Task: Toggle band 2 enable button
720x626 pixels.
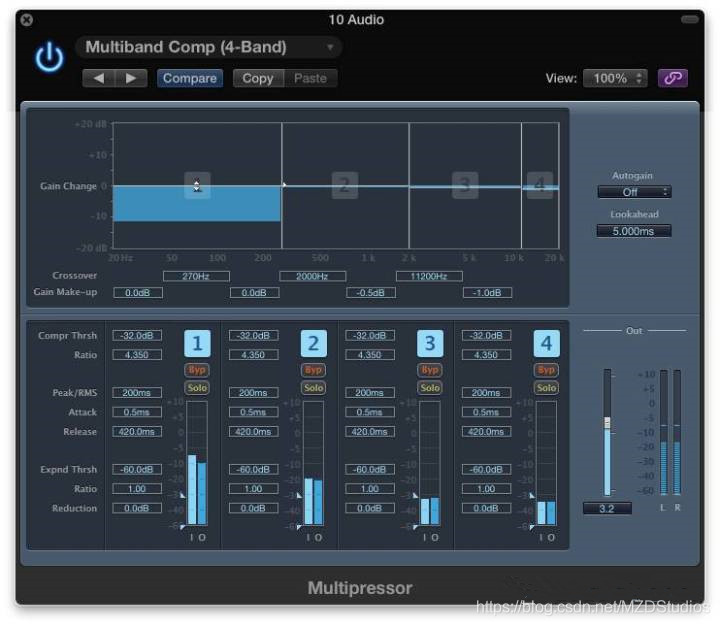Action: [x=314, y=344]
